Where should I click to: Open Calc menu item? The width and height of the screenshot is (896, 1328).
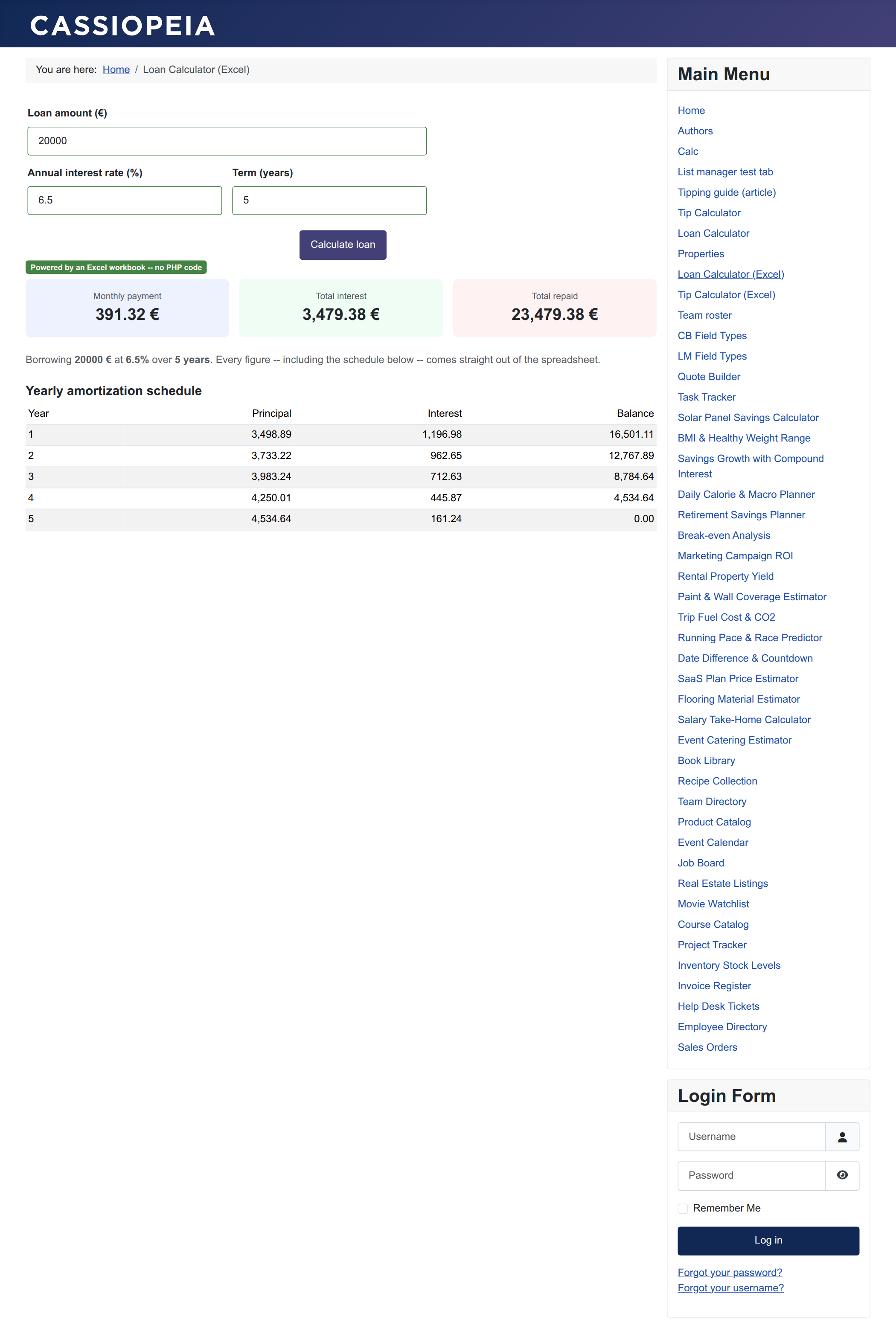tap(687, 151)
